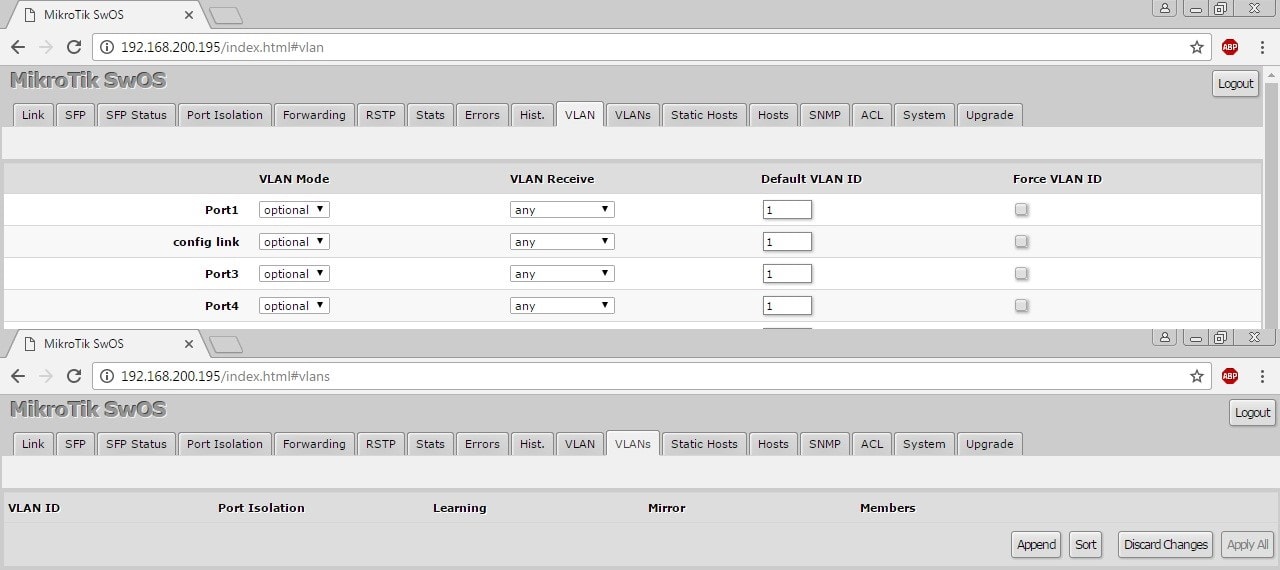
Task: Close the MikroTik SwOS tab in the #vlans window
Action: 189,344
